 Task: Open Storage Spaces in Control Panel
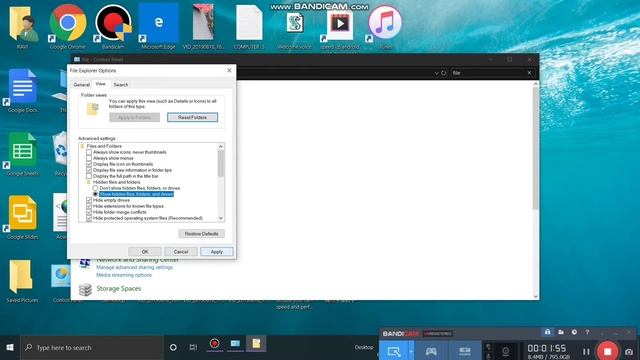coord(119,289)
